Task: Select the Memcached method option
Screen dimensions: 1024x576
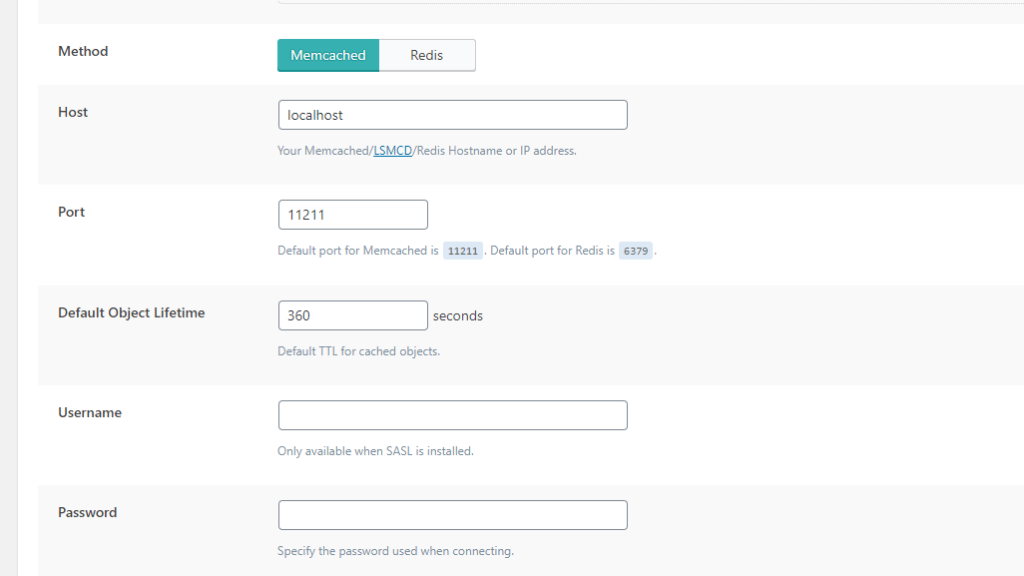Action: [328, 56]
